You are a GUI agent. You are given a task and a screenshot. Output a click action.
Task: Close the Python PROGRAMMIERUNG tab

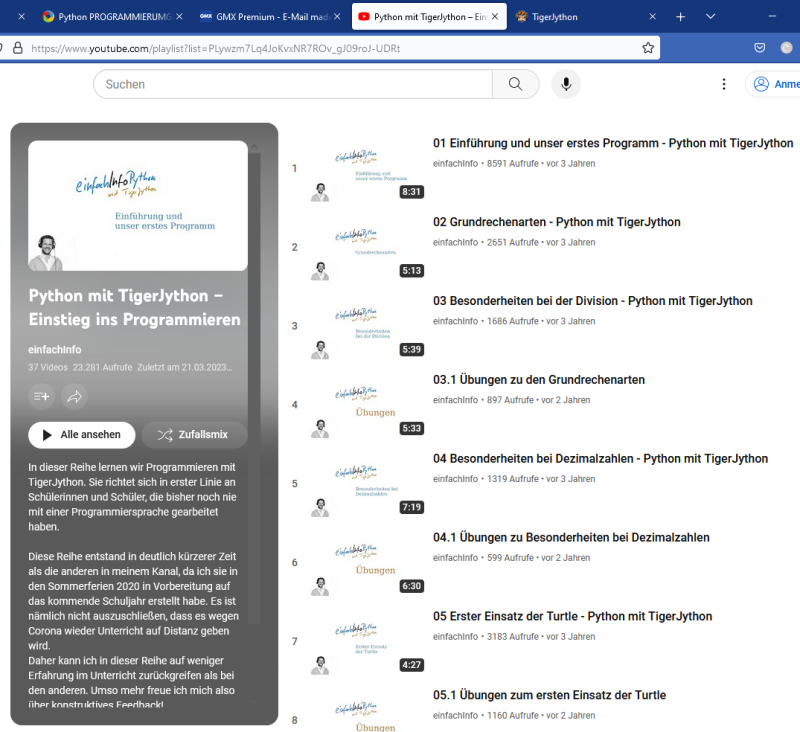click(179, 17)
